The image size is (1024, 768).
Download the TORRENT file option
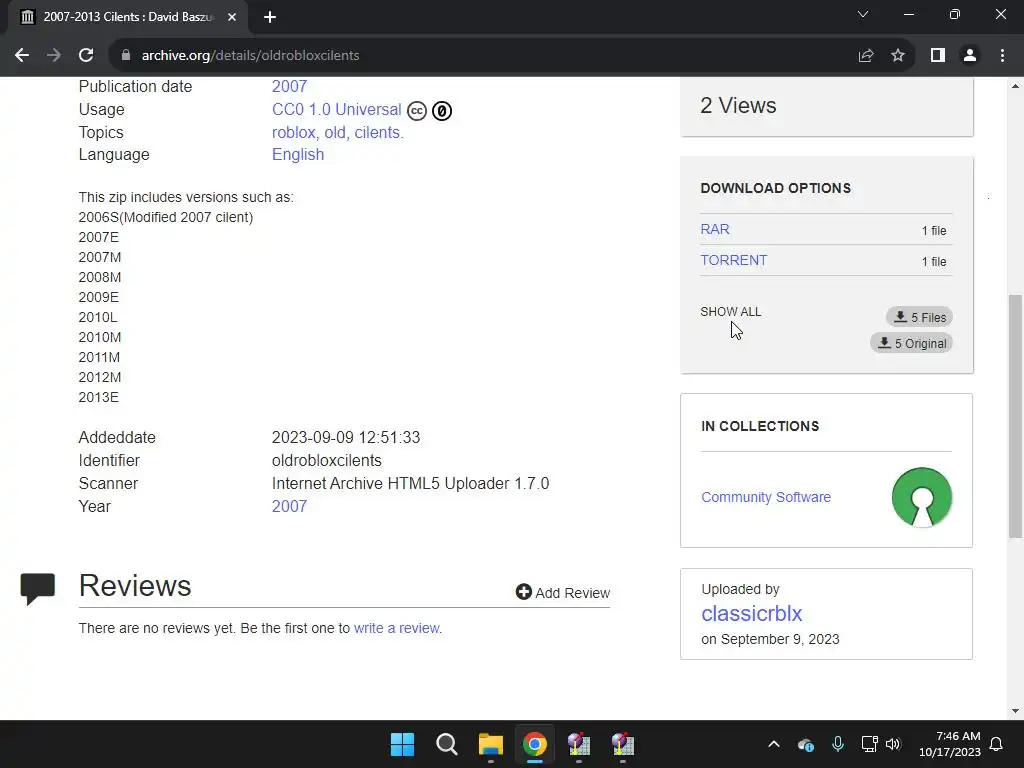point(733,260)
